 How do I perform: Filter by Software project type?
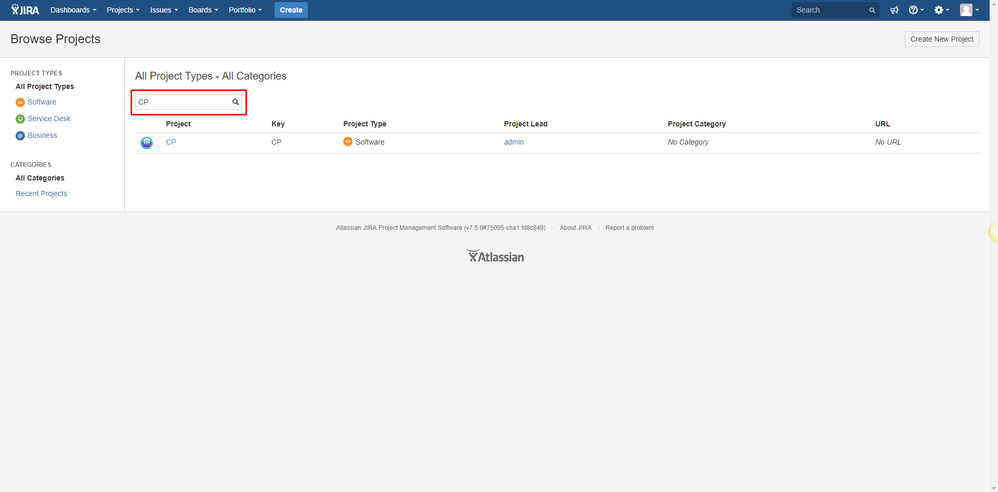coord(41,102)
